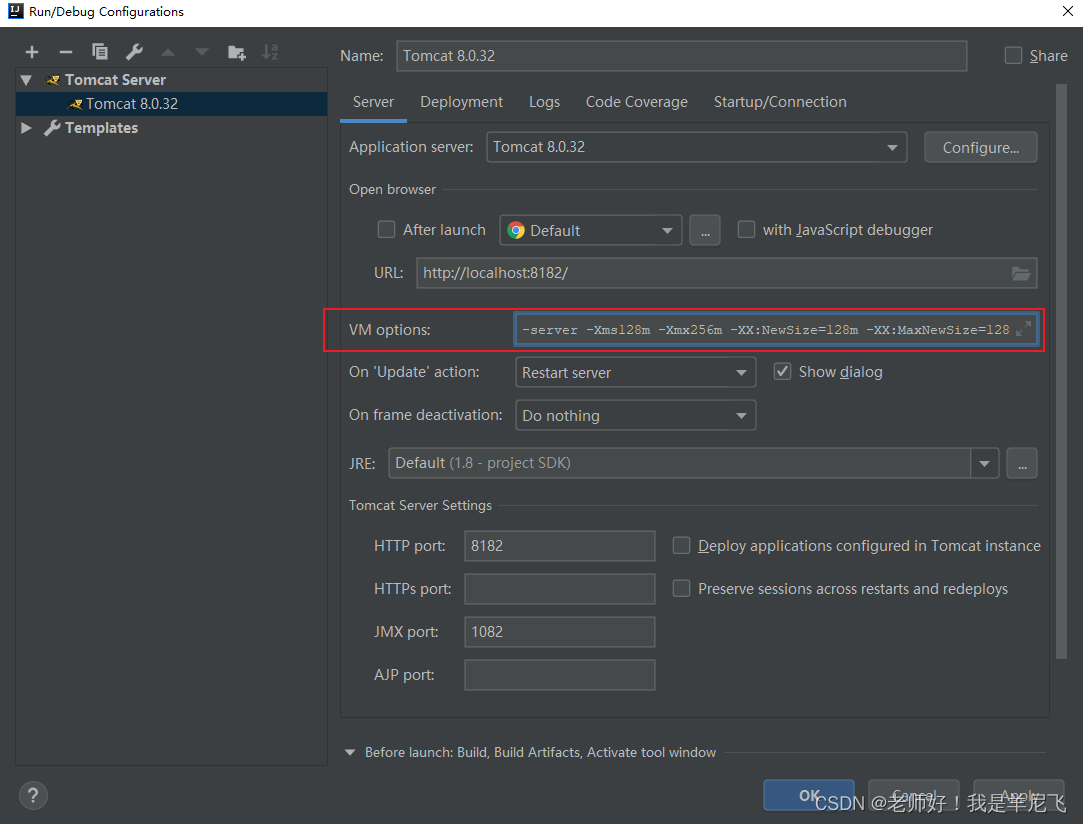1083x824 pixels.
Task: Click the Configure... button
Action: (x=981, y=147)
